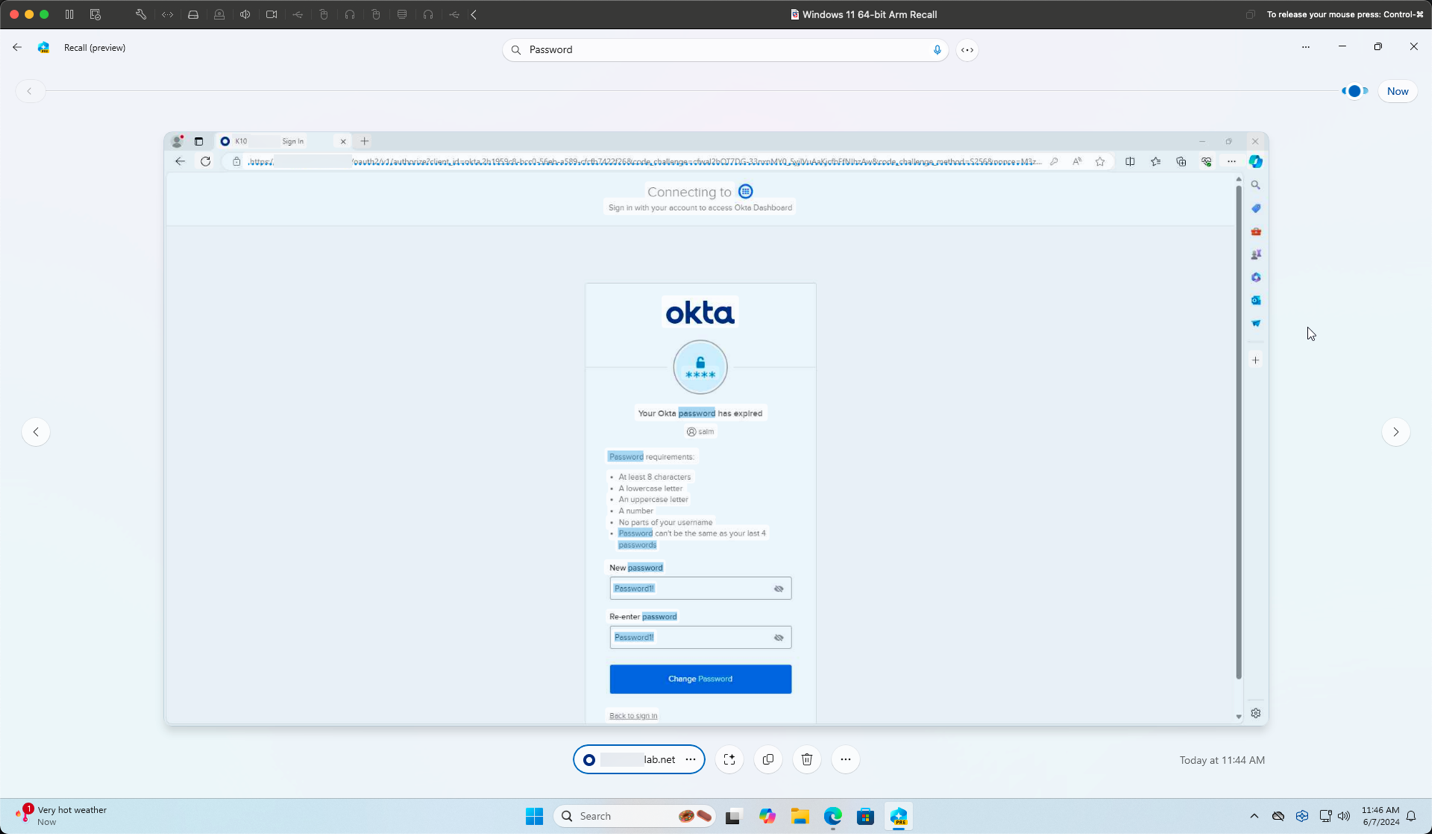The width and height of the screenshot is (1432, 834).
Task: Open the Search icon in the Edge sidebar
Action: (x=1255, y=185)
